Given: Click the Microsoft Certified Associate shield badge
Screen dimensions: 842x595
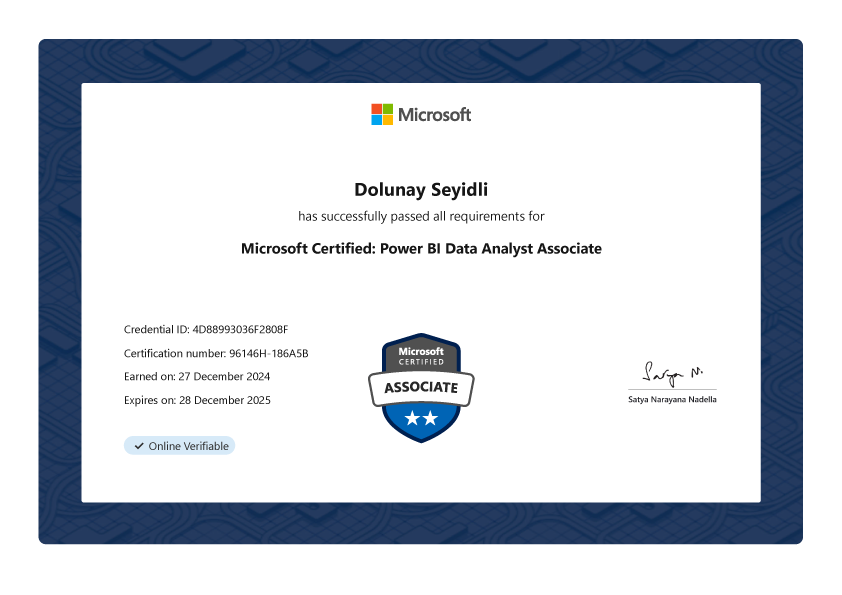Looking at the screenshot, I should tap(421, 388).
